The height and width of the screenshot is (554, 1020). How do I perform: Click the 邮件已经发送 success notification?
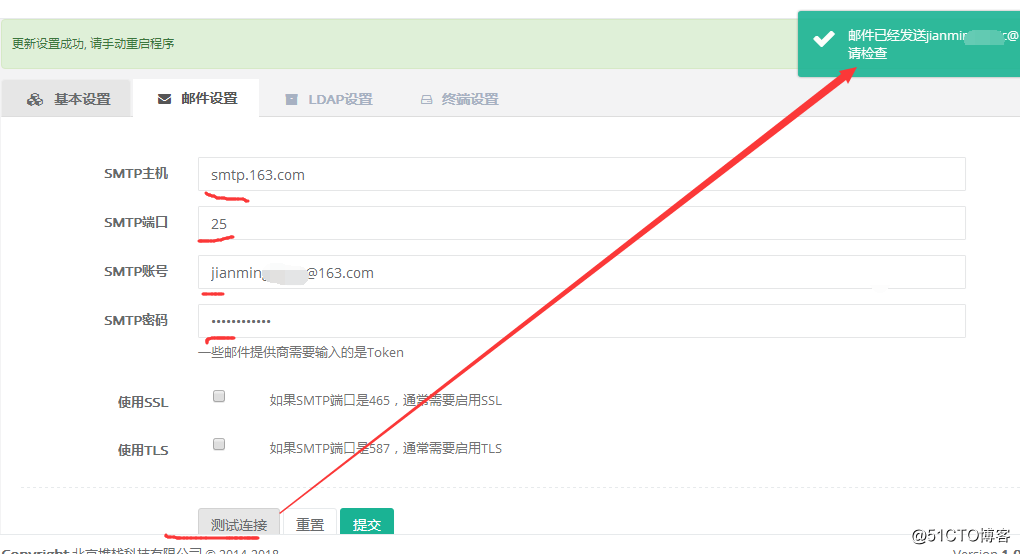tap(909, 44)
